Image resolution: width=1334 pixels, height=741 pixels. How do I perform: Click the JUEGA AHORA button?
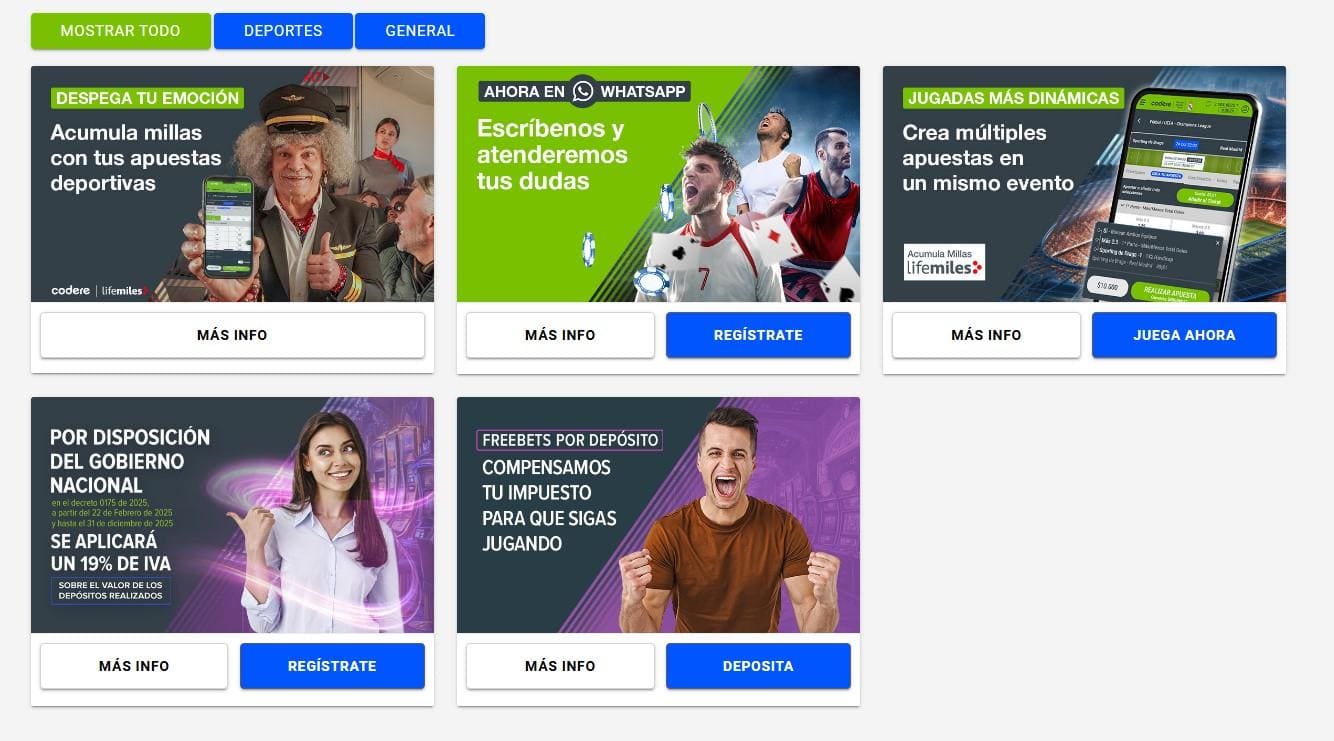[1184, 335]
